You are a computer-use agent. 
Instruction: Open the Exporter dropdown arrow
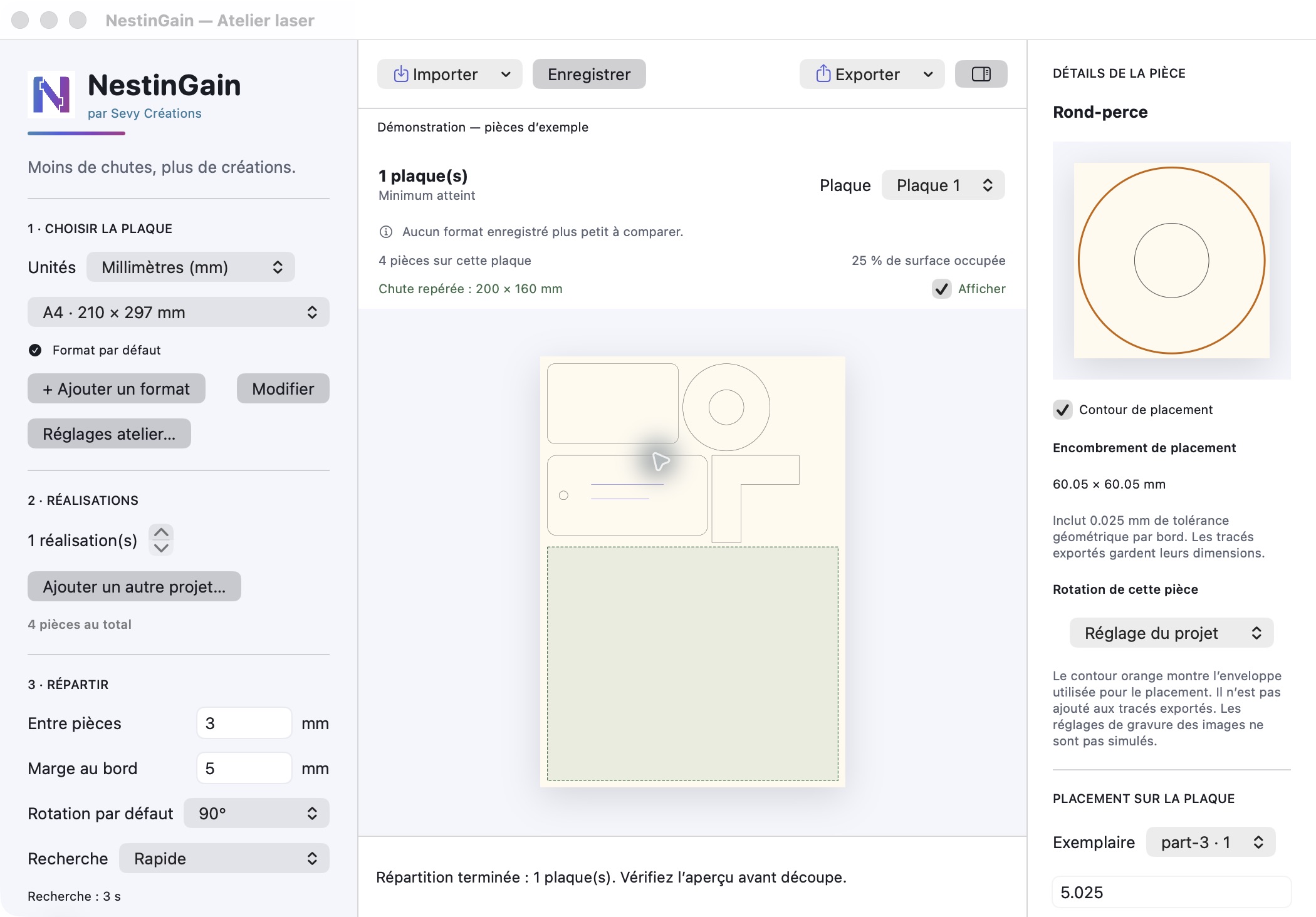(x=928, y=75)
